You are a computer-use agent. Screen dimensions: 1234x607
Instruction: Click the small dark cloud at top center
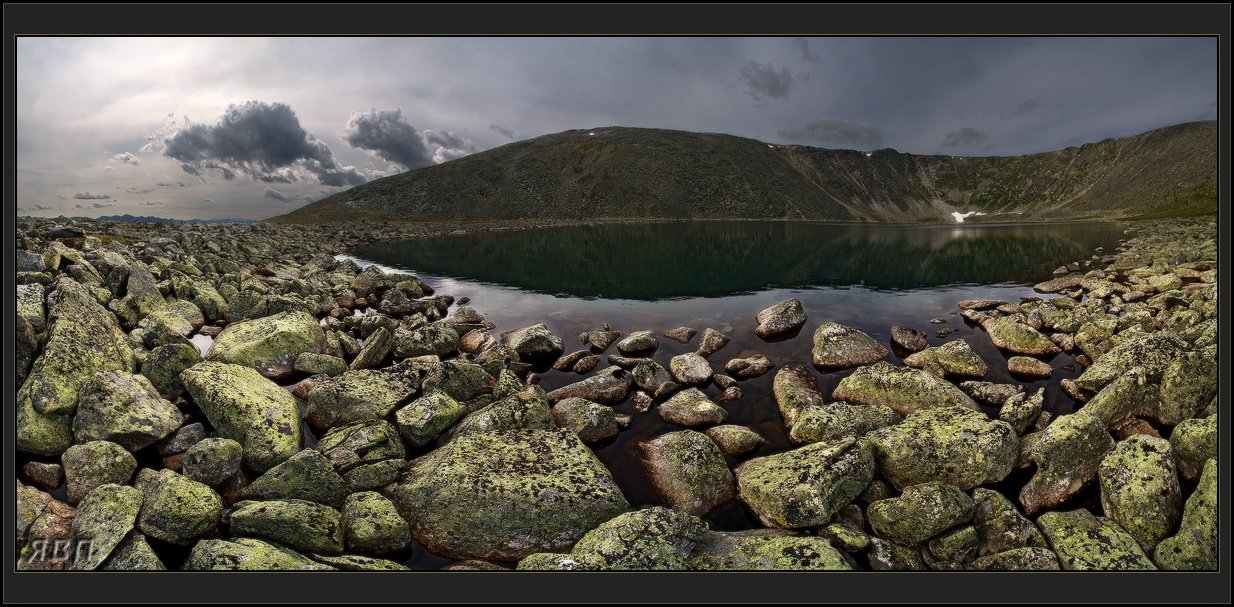[x=765, y=79]
